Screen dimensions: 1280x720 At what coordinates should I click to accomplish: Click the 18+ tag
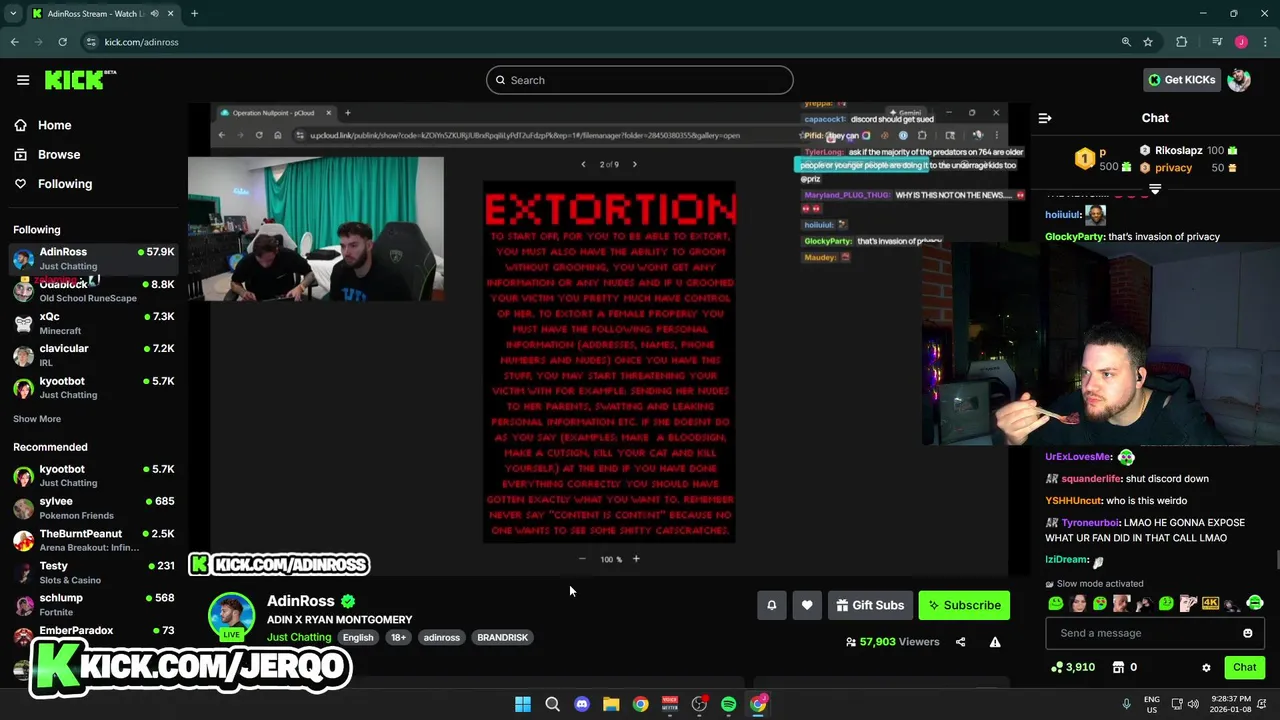coord(398,637)
